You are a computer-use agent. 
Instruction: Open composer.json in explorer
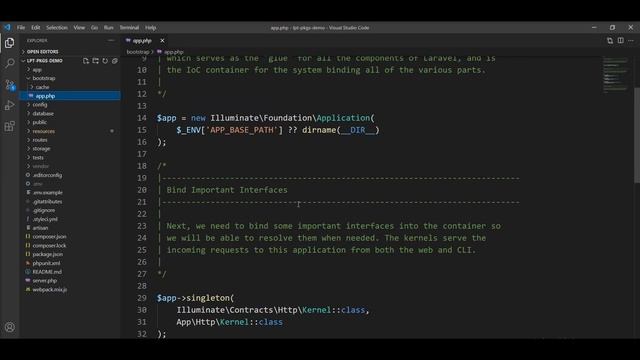tap(70, 237)
